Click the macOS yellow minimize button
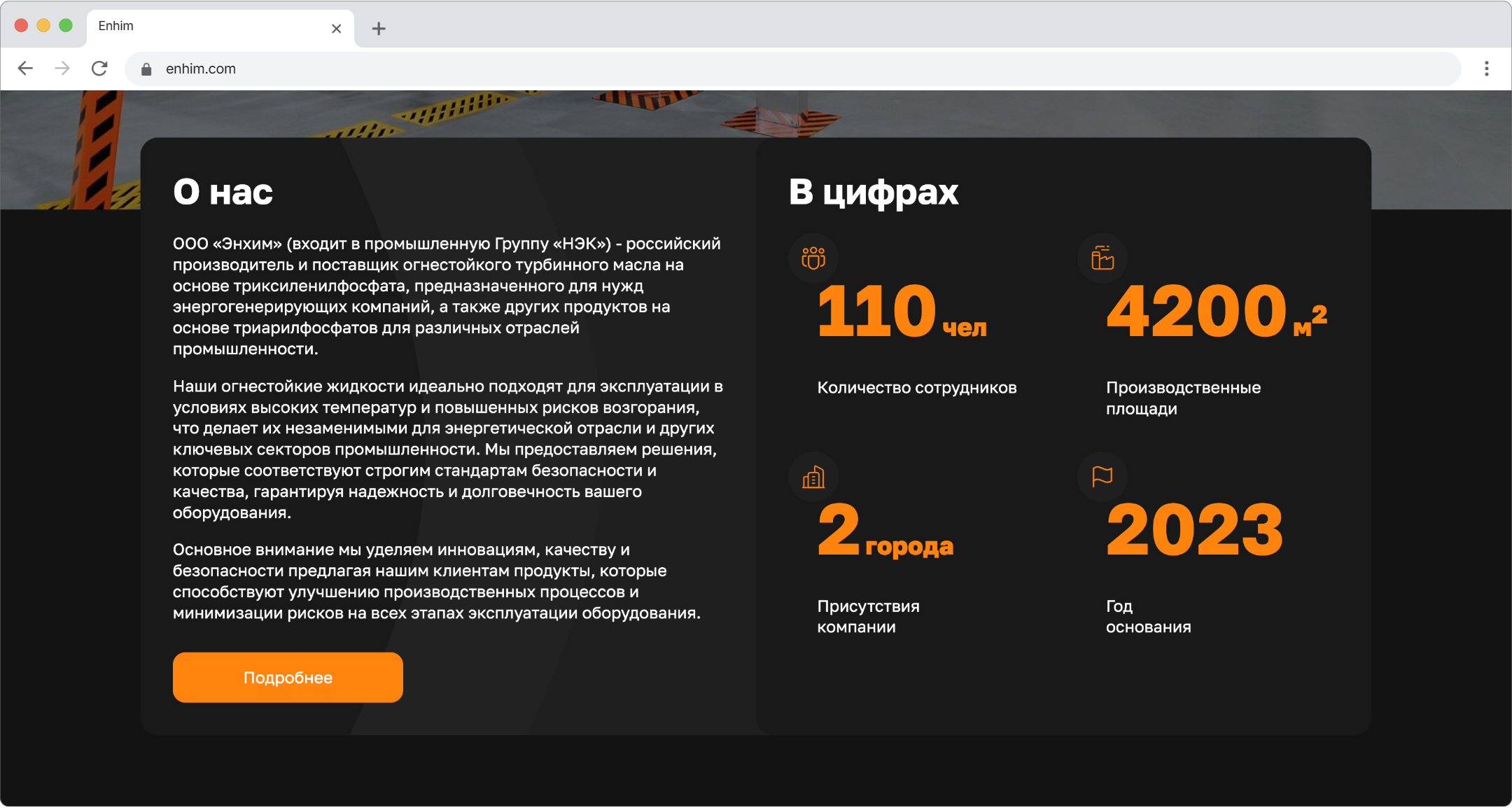This screenshot has height=808, width=1512. 43,25
